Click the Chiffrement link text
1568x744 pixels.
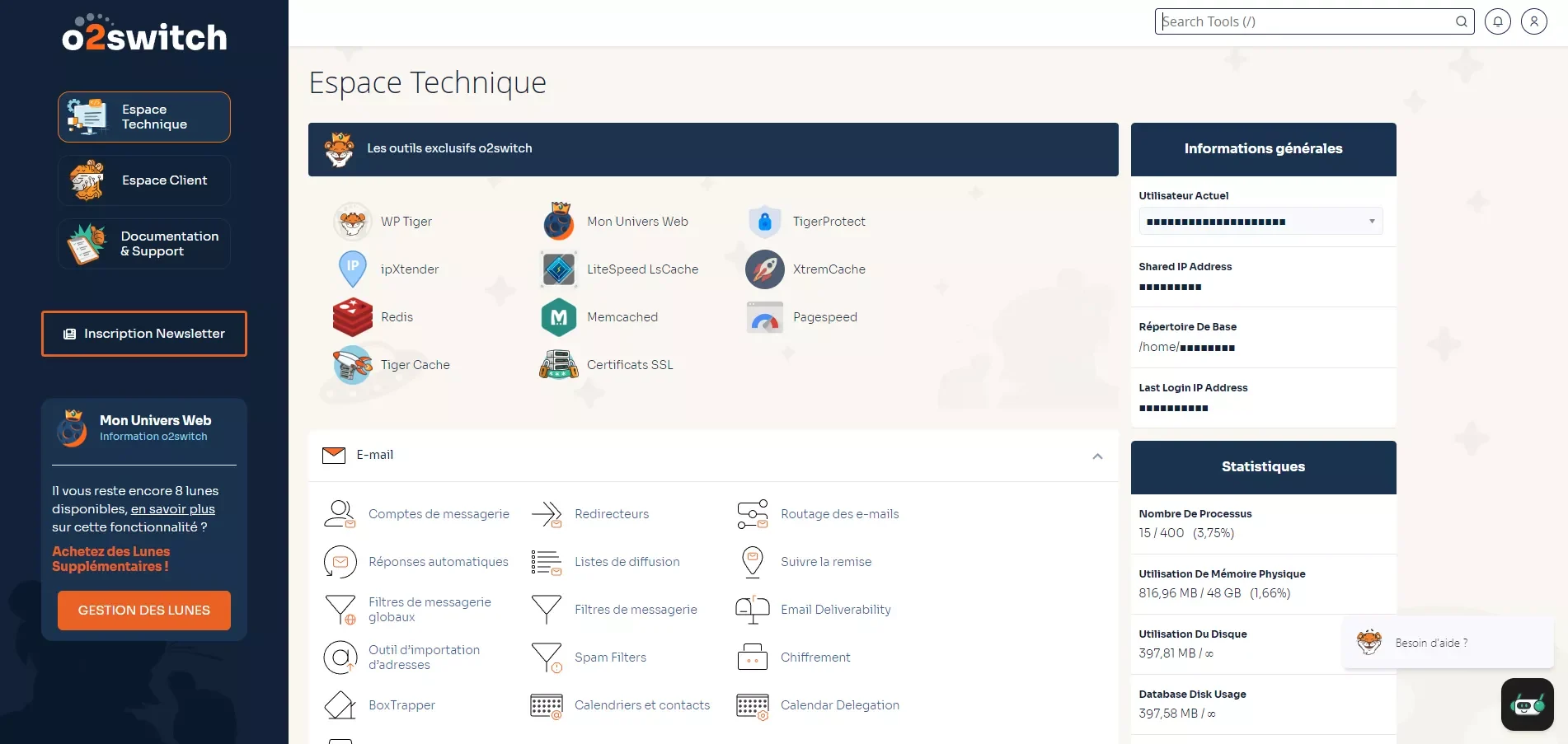(x=815, y=657)
